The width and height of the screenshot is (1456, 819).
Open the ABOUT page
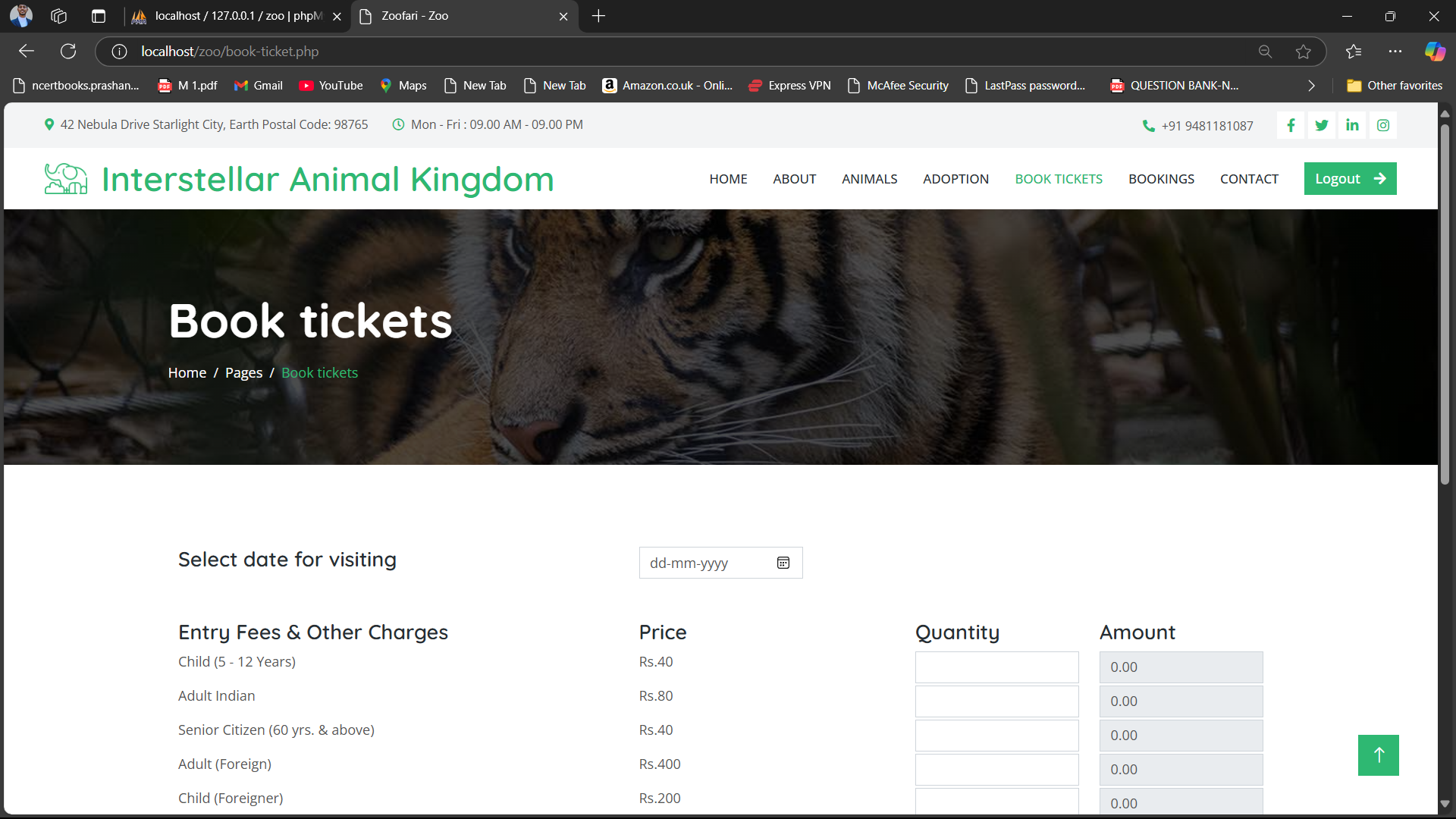794,179
